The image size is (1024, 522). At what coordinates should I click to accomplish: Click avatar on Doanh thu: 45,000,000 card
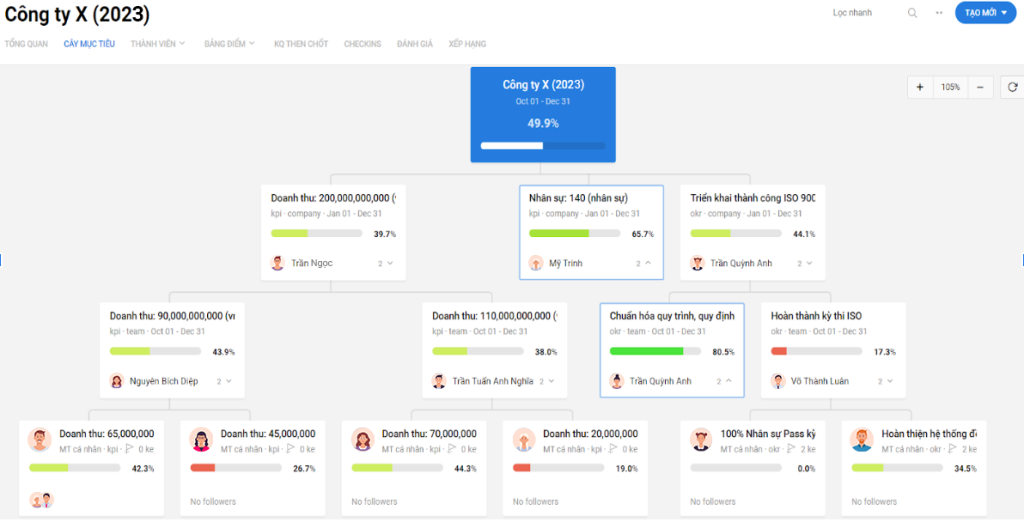[200, 440]
